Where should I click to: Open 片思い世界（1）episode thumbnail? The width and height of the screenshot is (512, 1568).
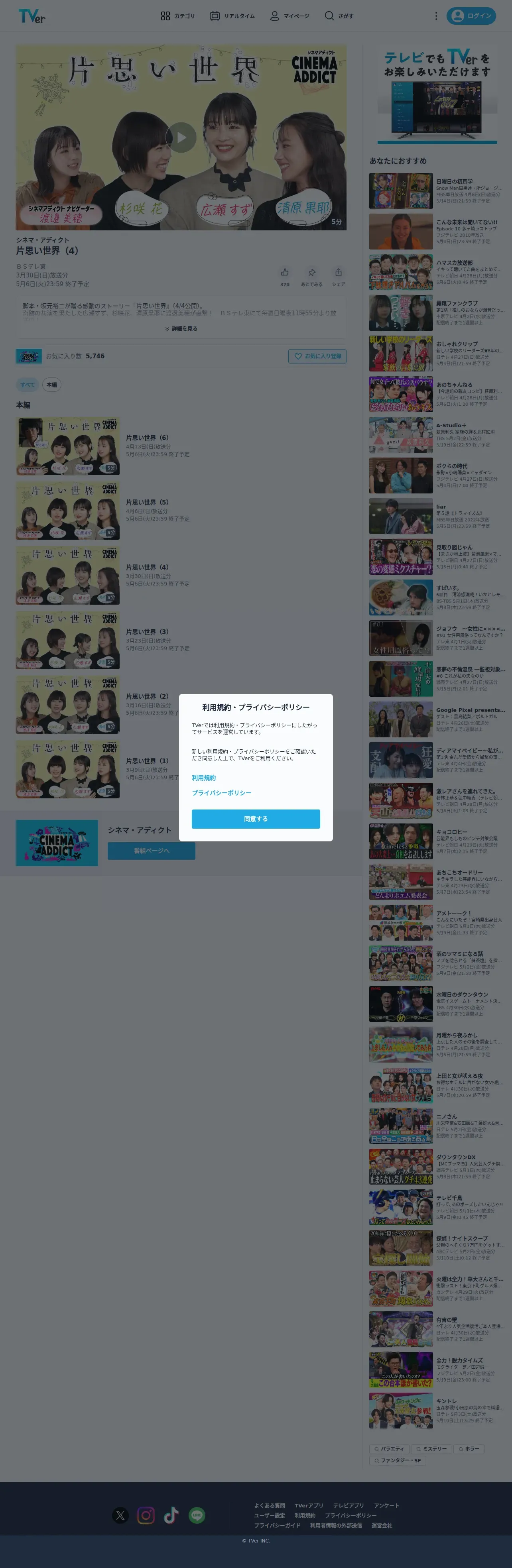click(67, 769)
